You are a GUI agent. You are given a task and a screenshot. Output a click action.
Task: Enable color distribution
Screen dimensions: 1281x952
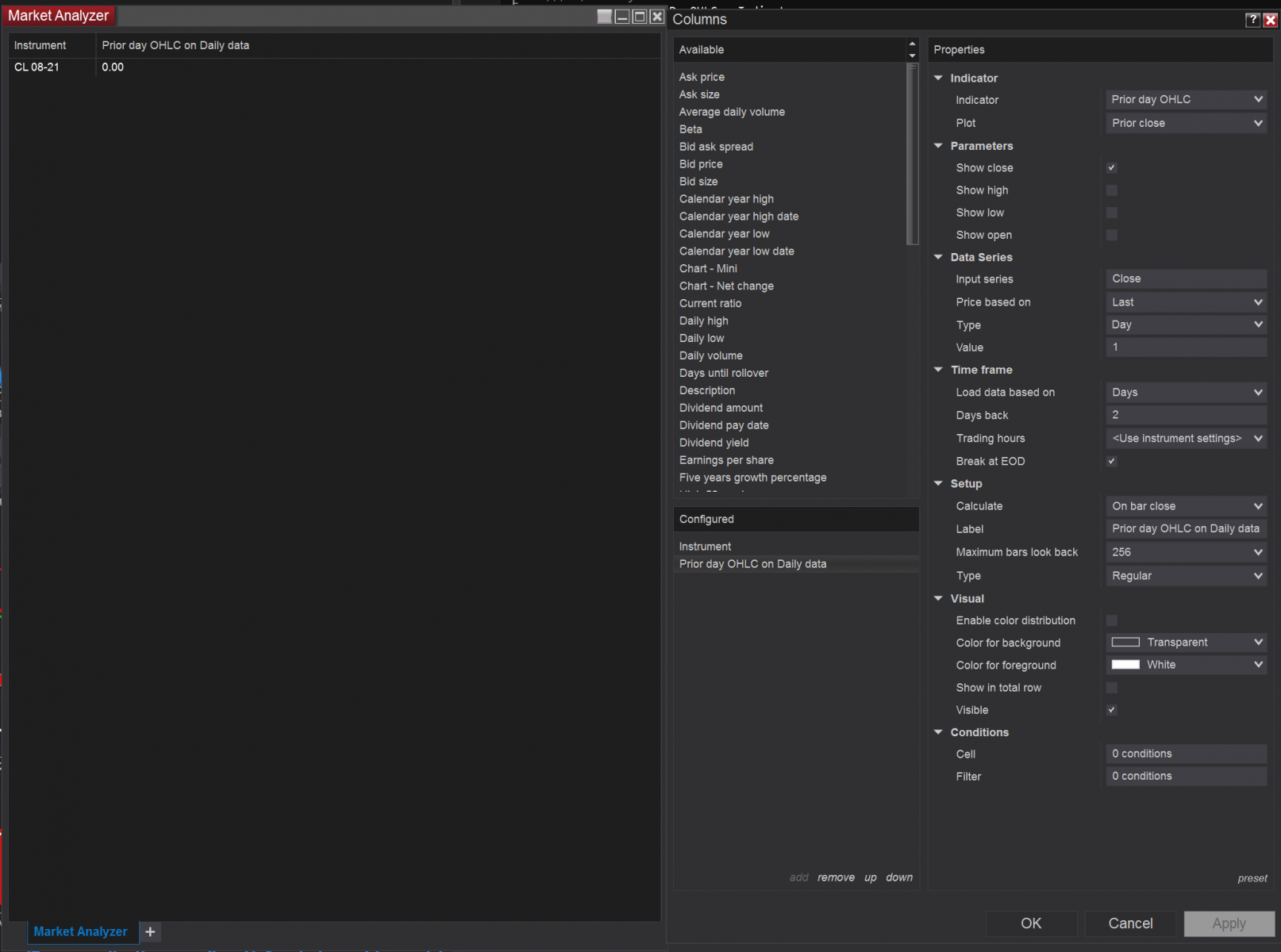coord(1111,620)
